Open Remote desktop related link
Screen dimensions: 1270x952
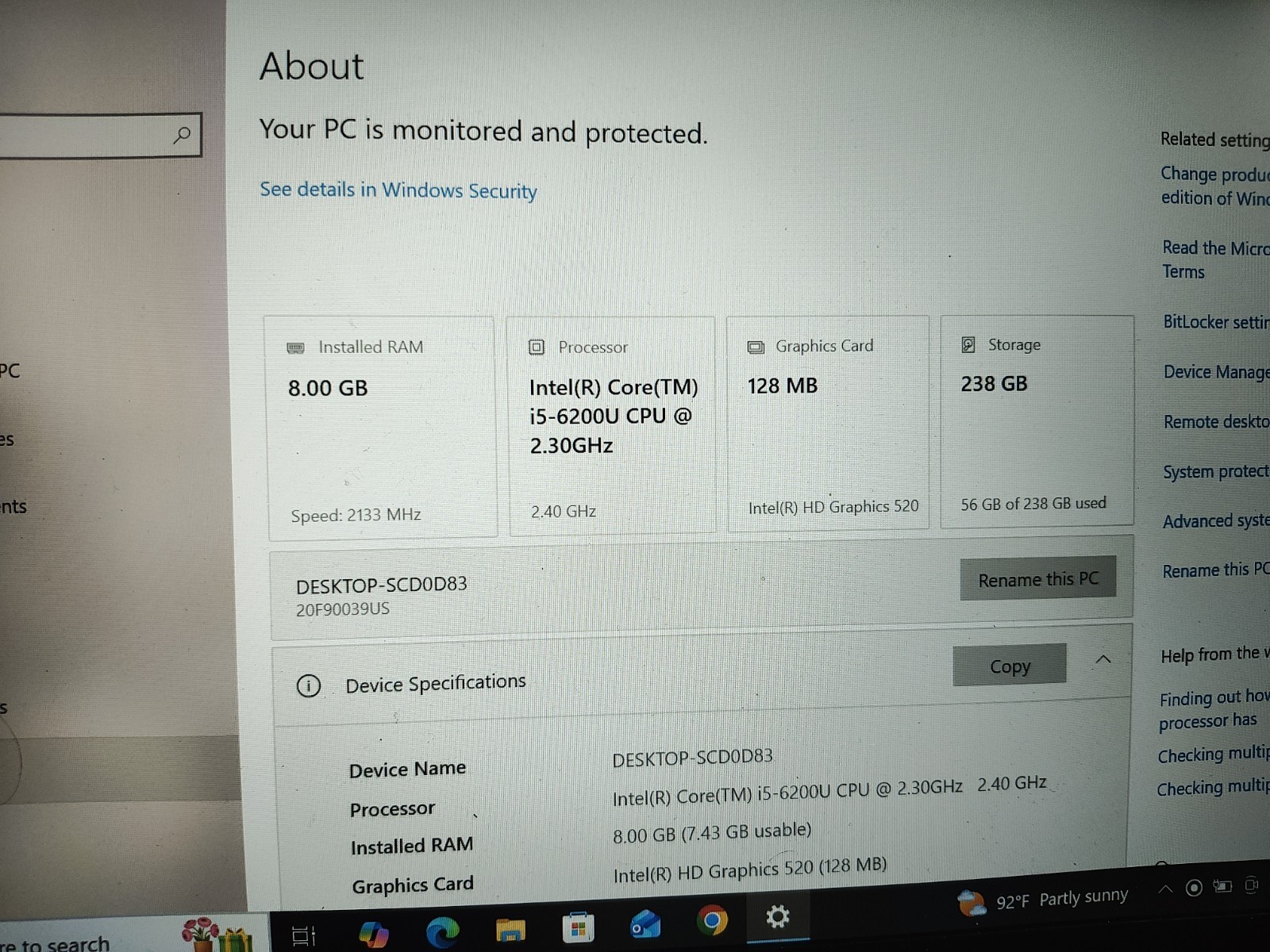tap(1217, 422)
